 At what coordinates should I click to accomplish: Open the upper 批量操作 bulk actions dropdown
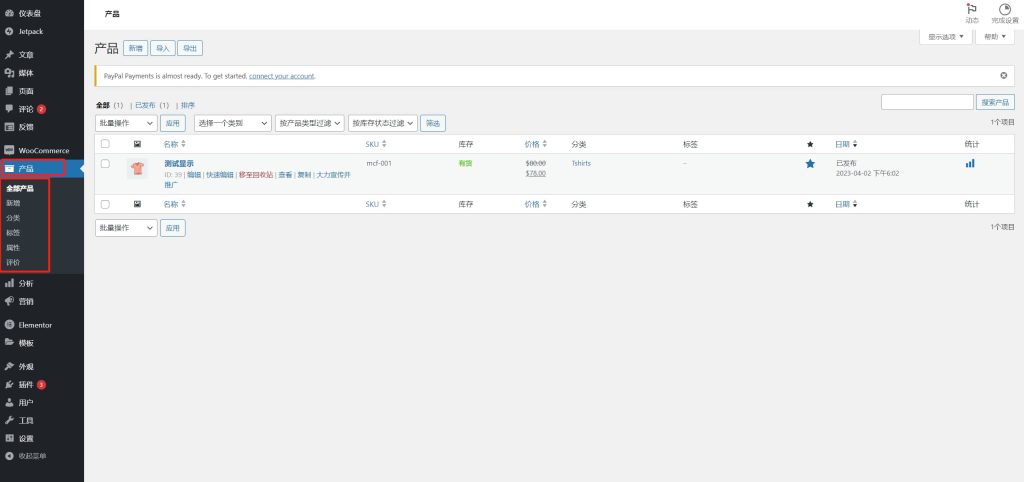pos(126,123)
